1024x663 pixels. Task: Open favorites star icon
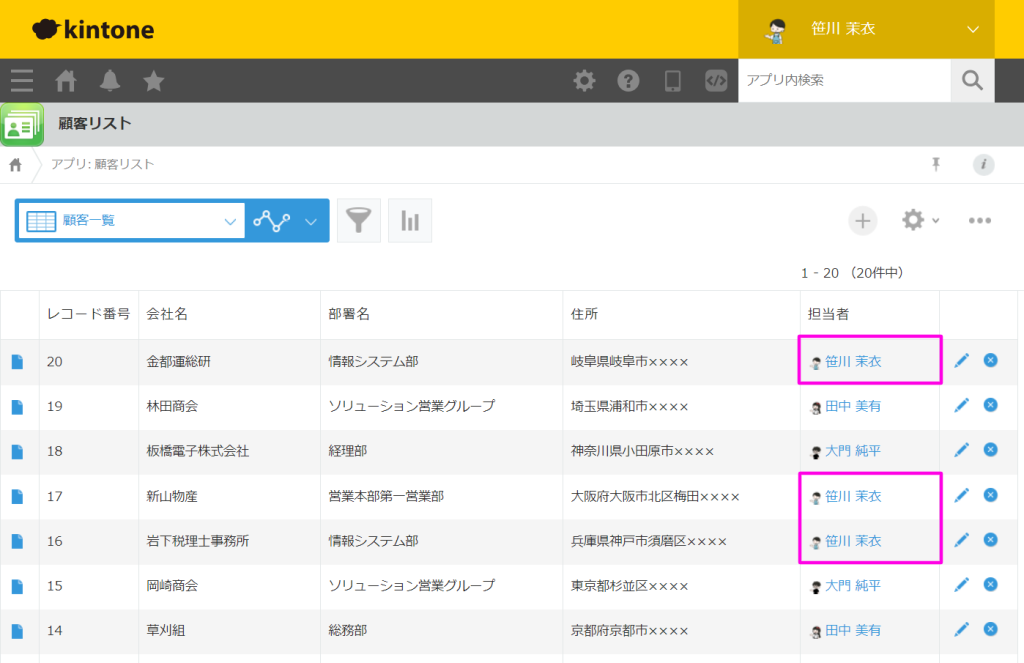[x=153, y=80]
